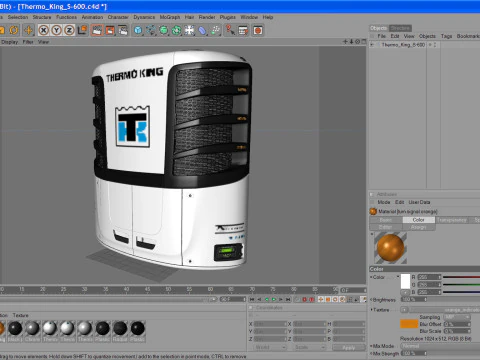Open the Scale coordinate-mode dropdown
This screenshot has width=480, height=360.
309,347
